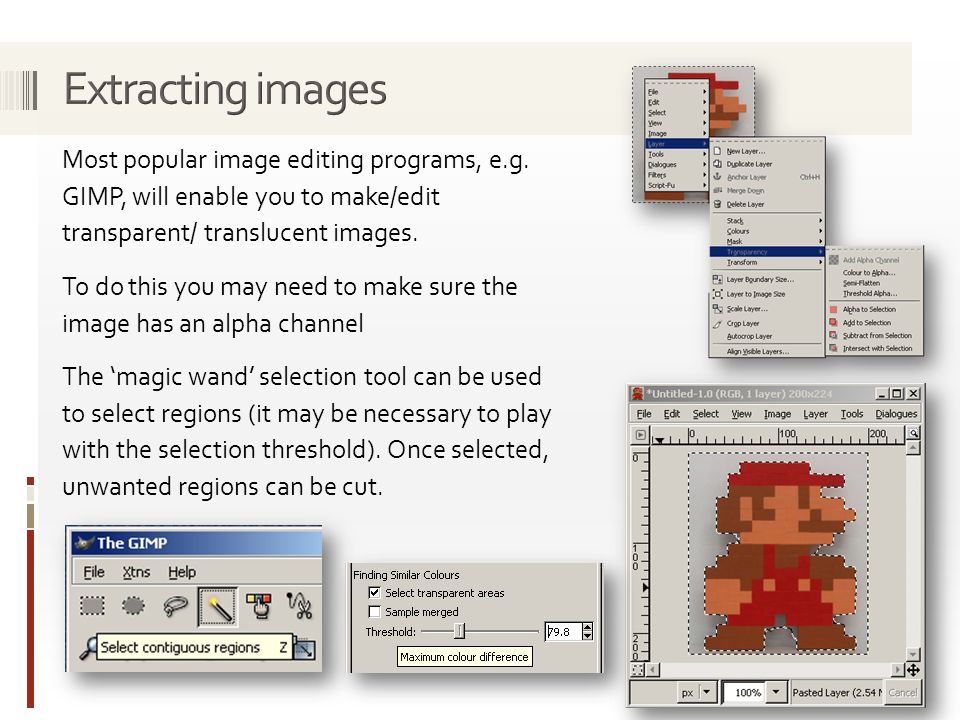Expand Script-Fu in the context menu
Image resolution: width=960 pixels, height=720 pixels.
click(677, 185)
